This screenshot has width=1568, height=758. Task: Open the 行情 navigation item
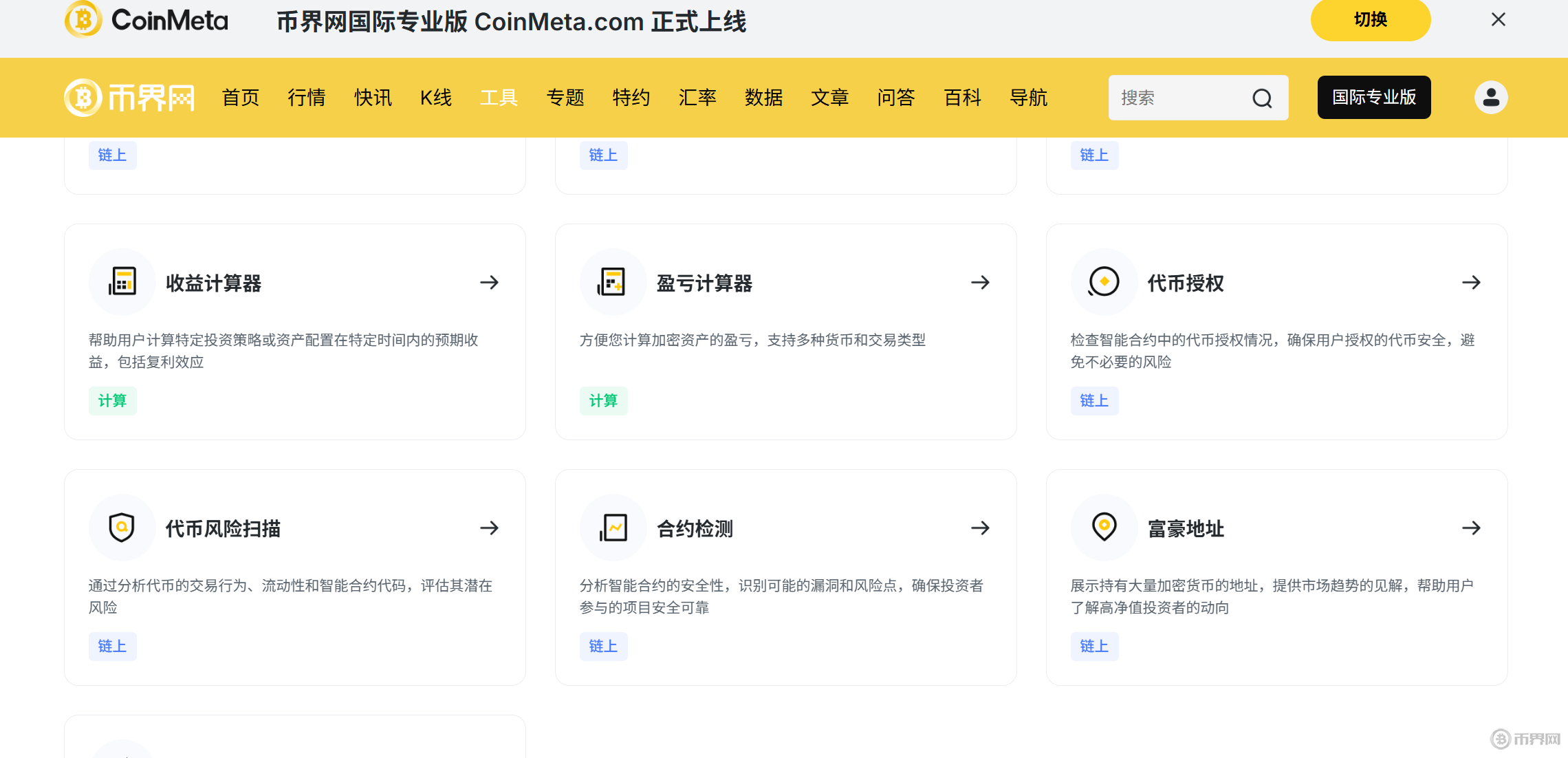tap(307, 98)
